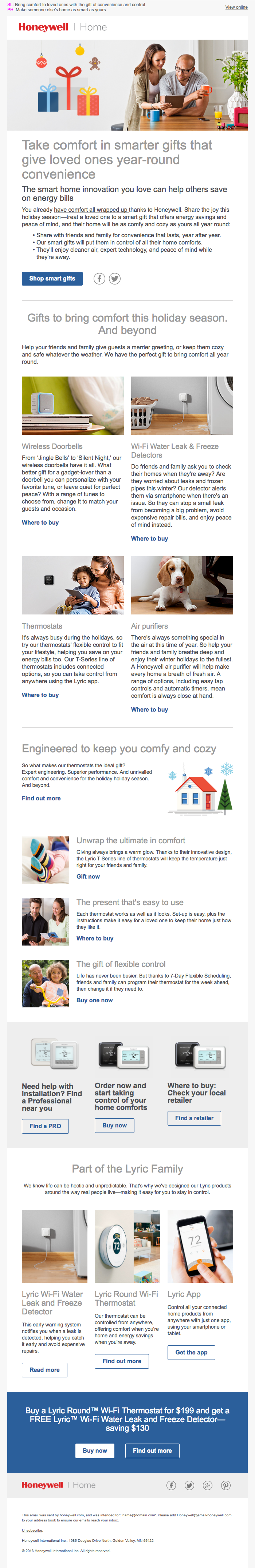The width and height of the screenshot is (255, 1568).
Task: Click the Unsubscribe link
Action: tap(32, 1530)
